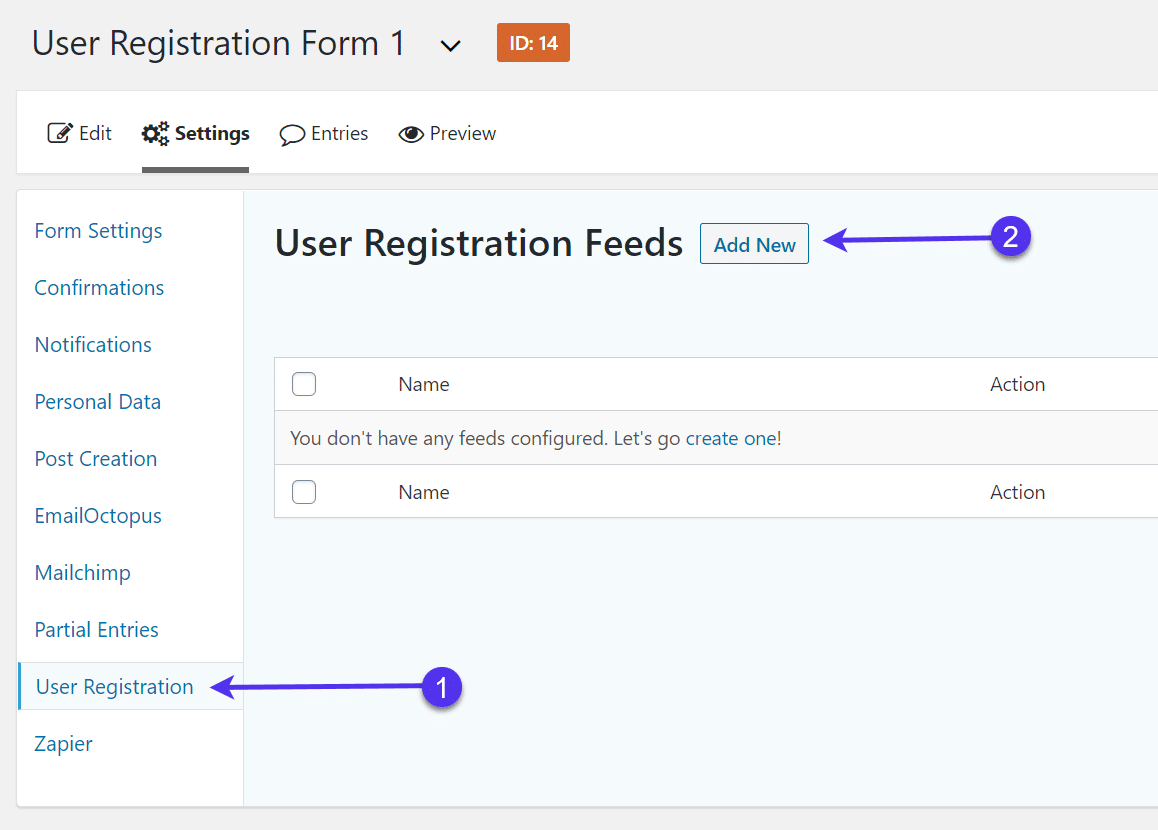The height and width of the screenshot is (830, 1158).
Task: Click the Add New button
Action: [754, 245]
